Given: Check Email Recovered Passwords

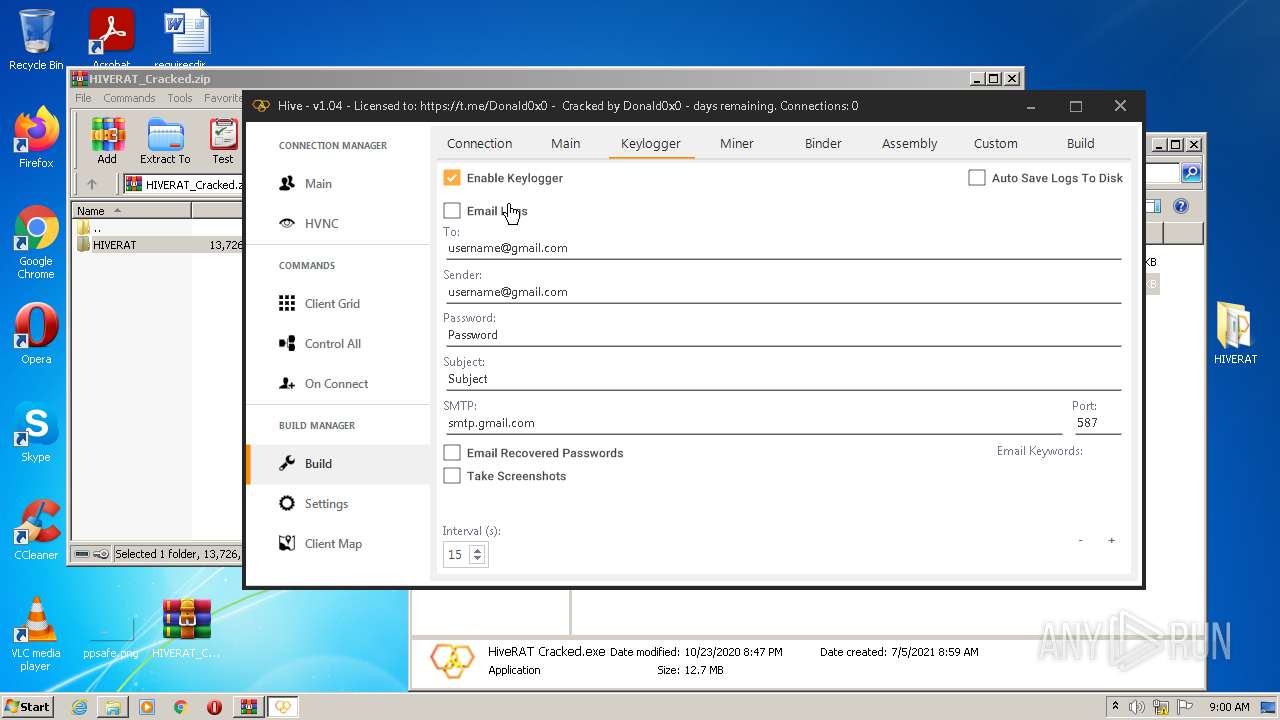Looking at the screenshot, I should click(x=452, y=453).
